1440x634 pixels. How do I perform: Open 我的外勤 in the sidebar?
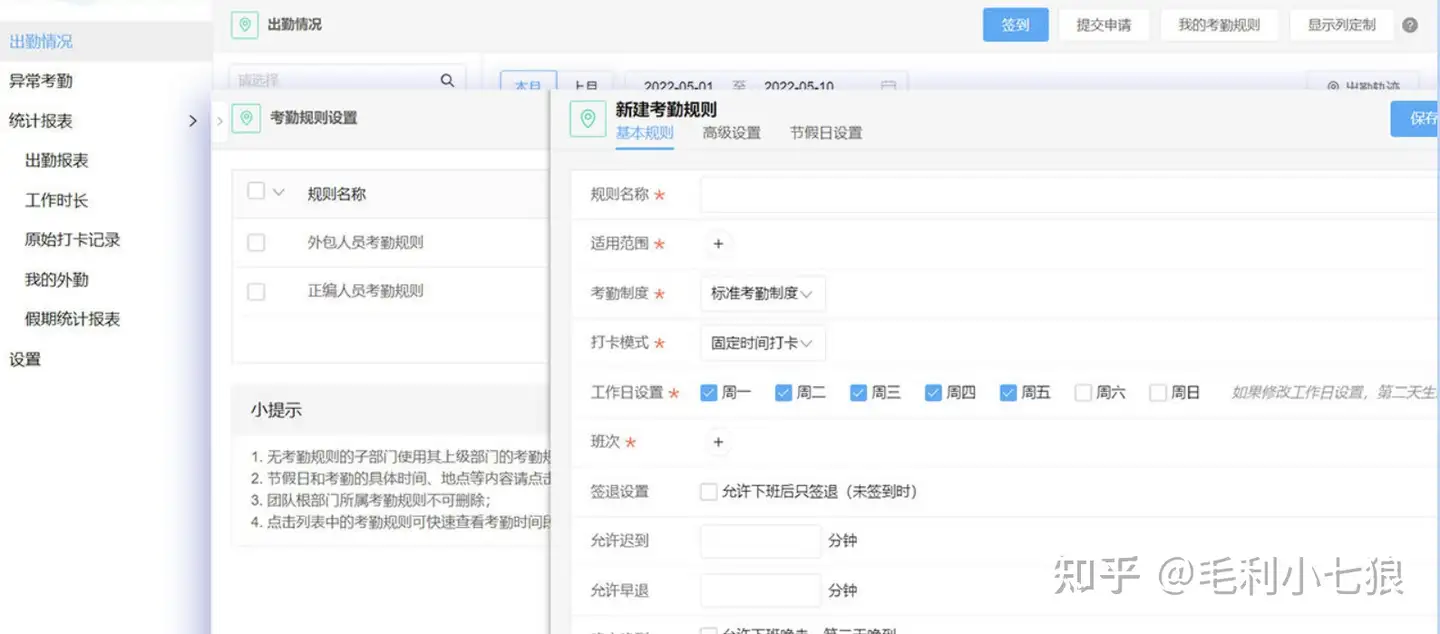click(x=57, y=280)
